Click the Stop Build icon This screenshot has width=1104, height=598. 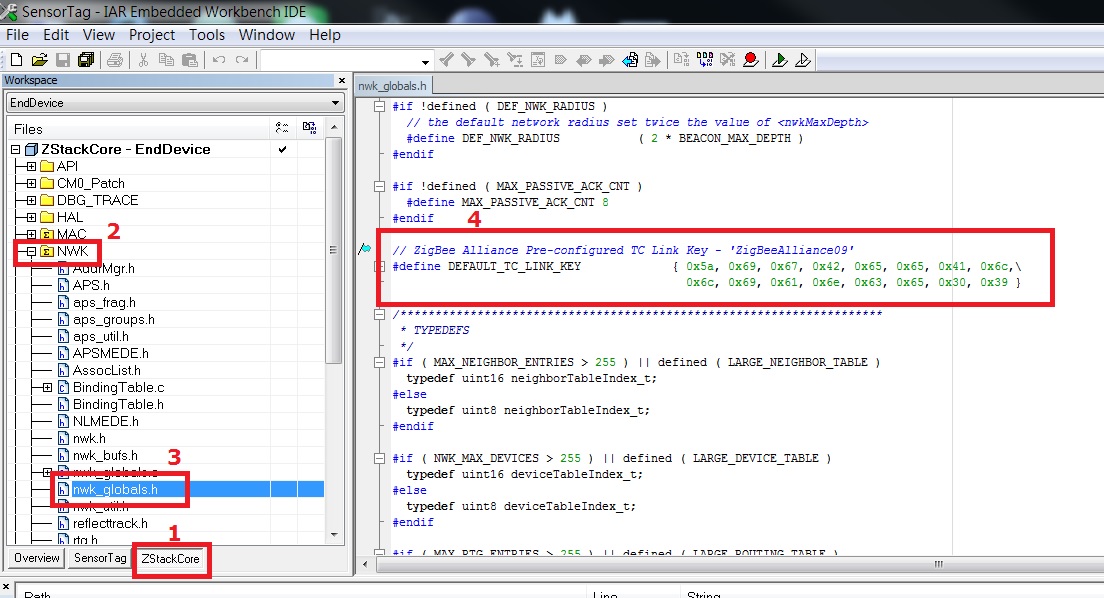(x=727, y=60)
